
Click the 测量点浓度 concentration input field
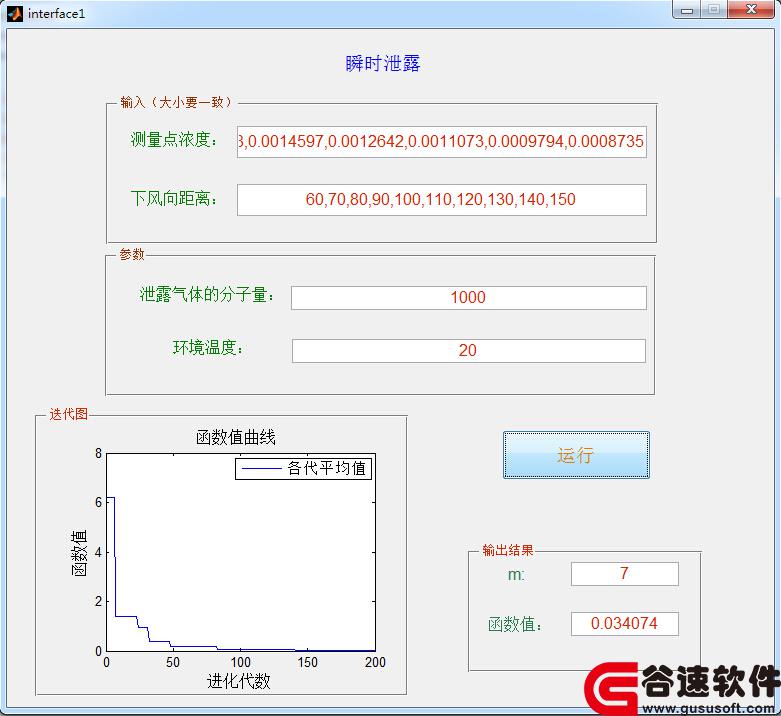tap(442, 142)
